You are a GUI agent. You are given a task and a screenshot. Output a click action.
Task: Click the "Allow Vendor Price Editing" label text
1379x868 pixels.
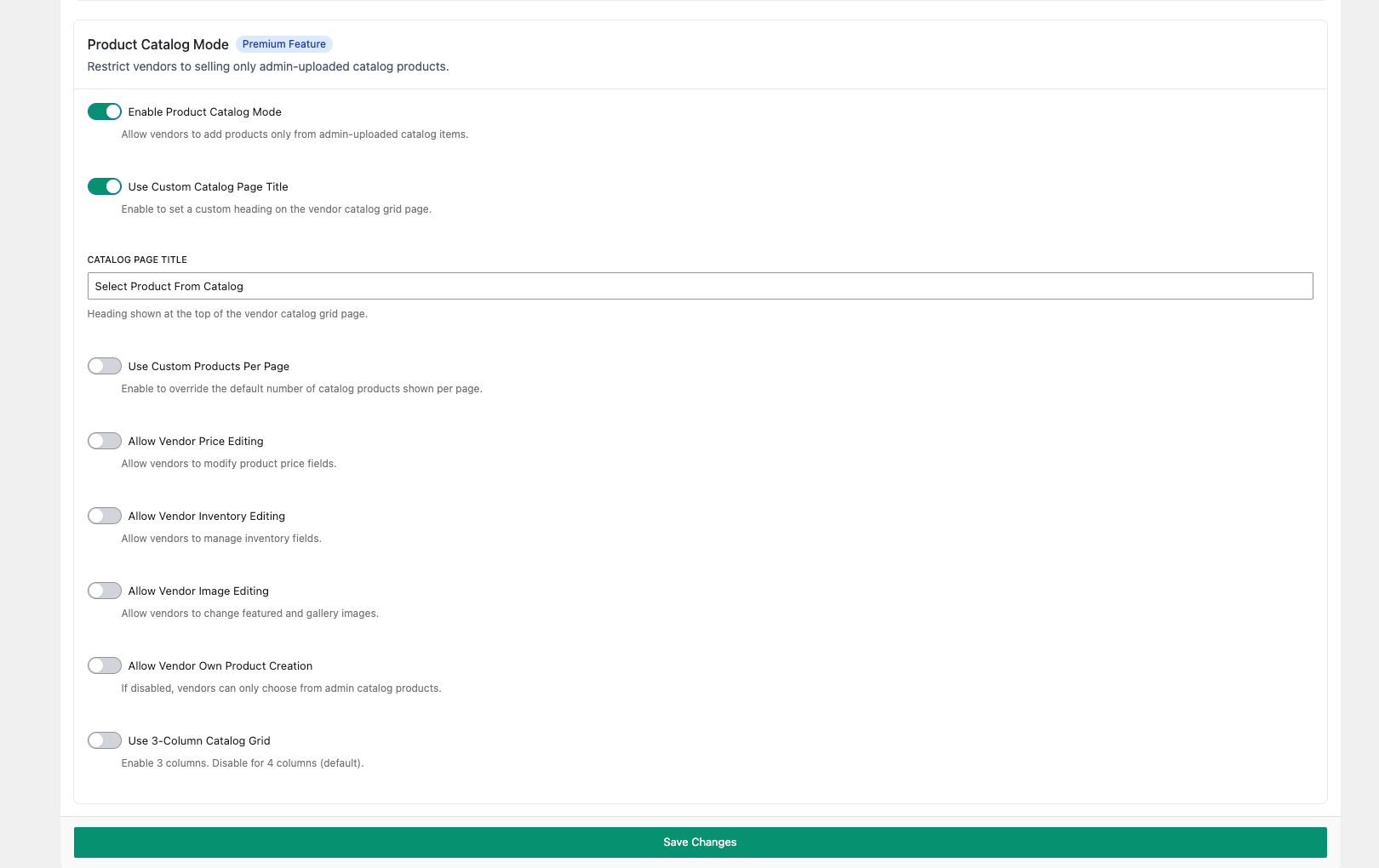[196, 441]
